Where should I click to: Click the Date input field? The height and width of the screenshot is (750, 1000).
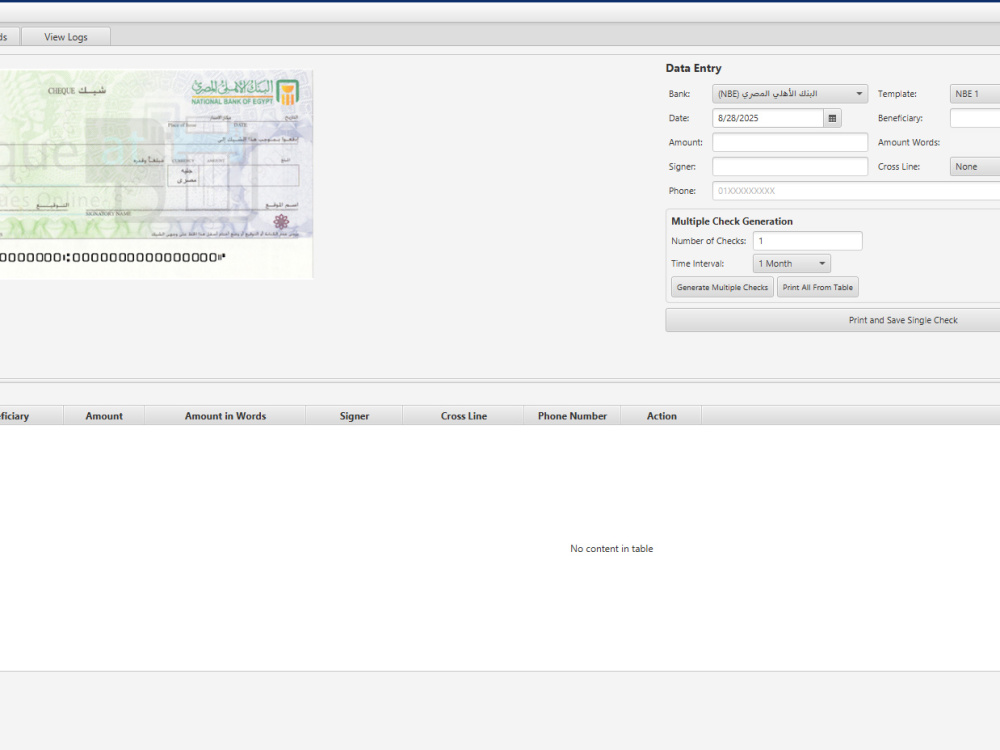click(x=768, y=118)
